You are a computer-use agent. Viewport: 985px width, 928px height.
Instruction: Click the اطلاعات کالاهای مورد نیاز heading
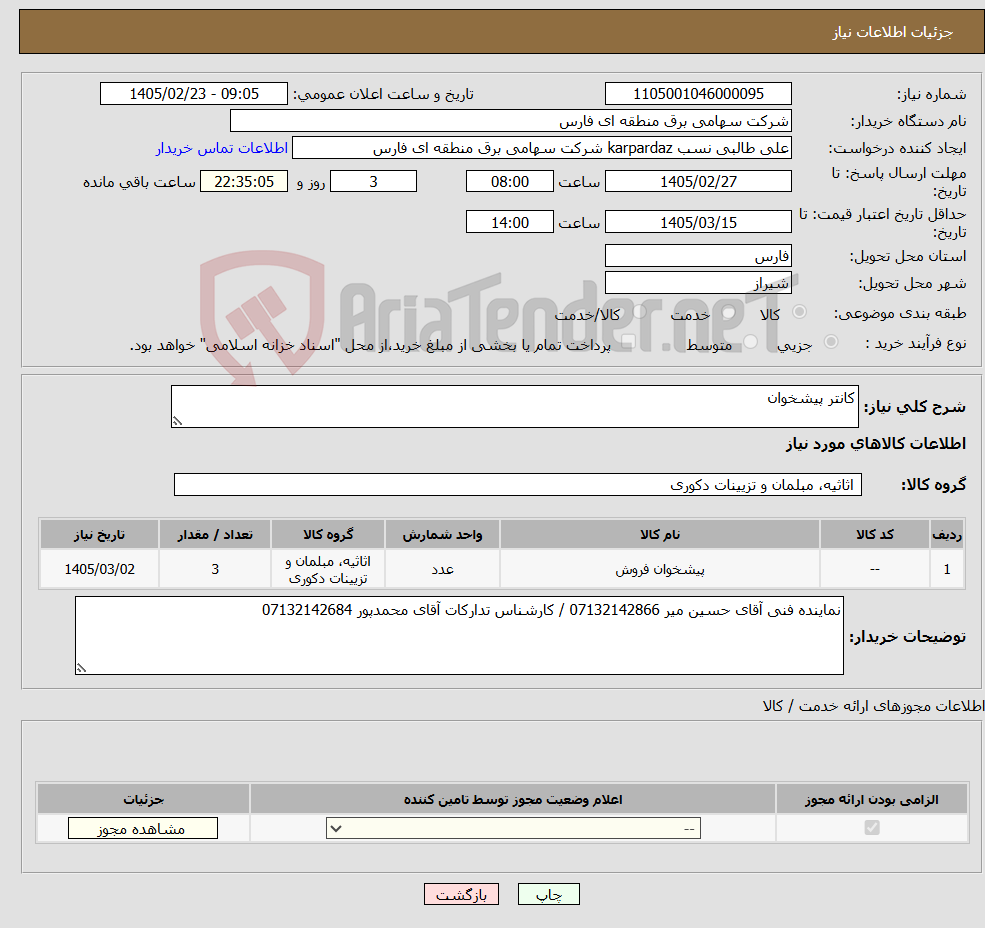pos(876,444)
